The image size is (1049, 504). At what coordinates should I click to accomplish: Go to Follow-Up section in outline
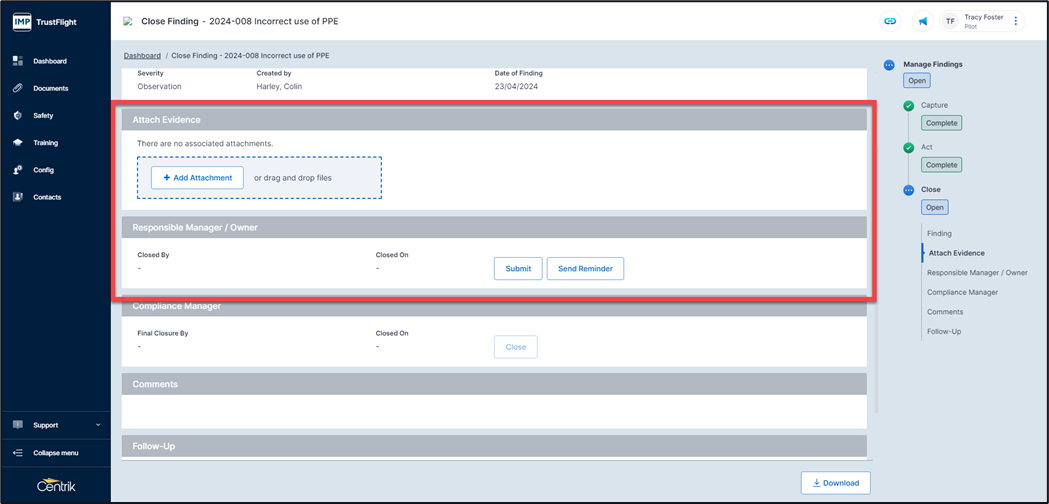tap(943, 331)
